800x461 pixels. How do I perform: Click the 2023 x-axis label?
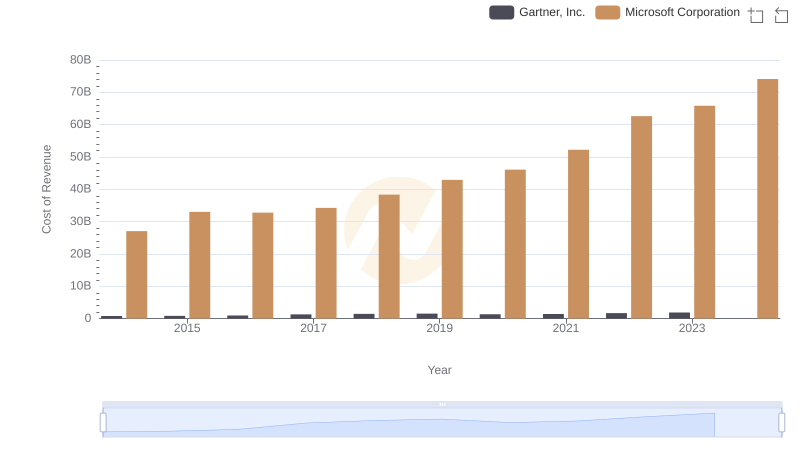[692, 328]
